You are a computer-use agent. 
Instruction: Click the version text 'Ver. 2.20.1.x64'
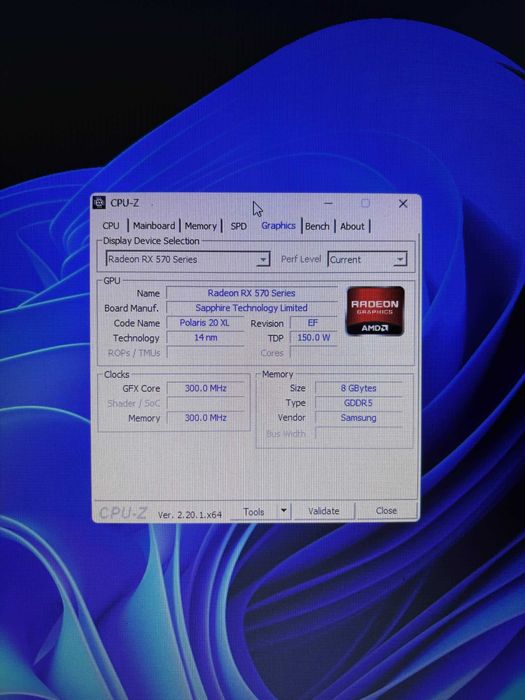pos(190,515)
